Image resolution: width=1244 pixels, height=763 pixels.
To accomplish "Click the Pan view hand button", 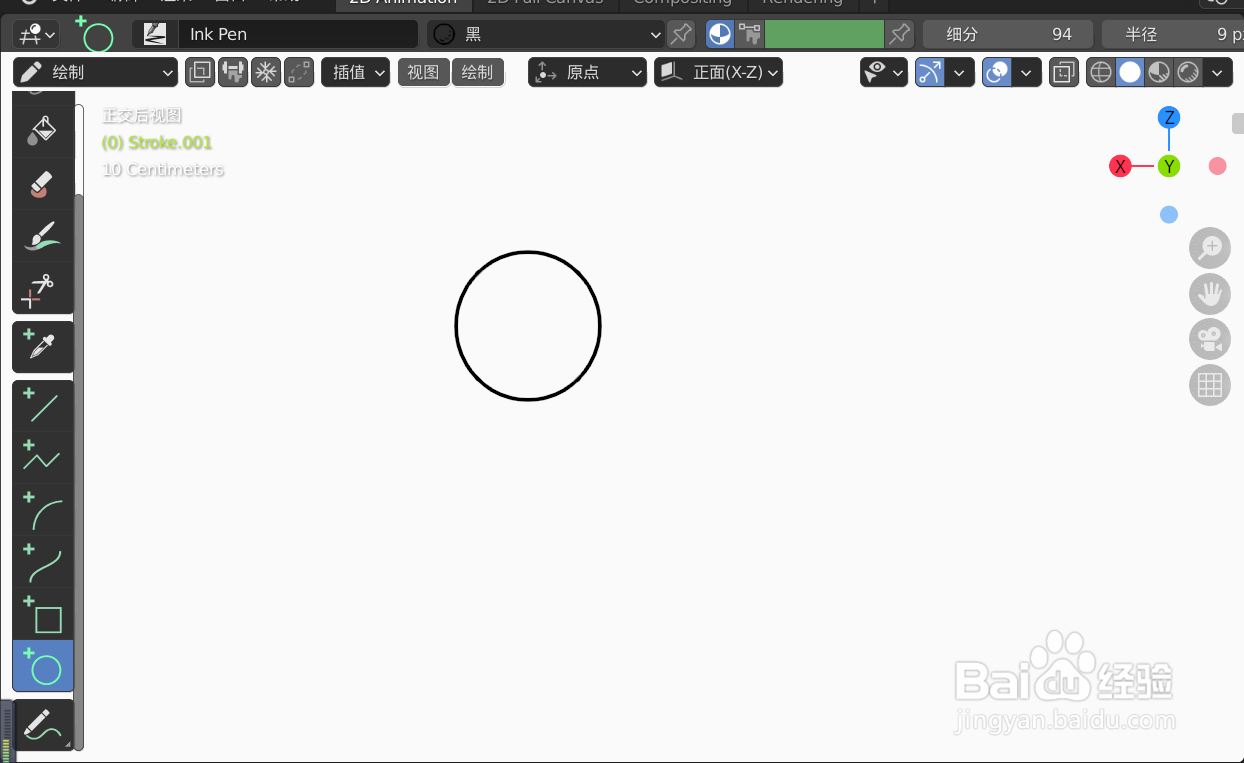I will coord(1210,293).
